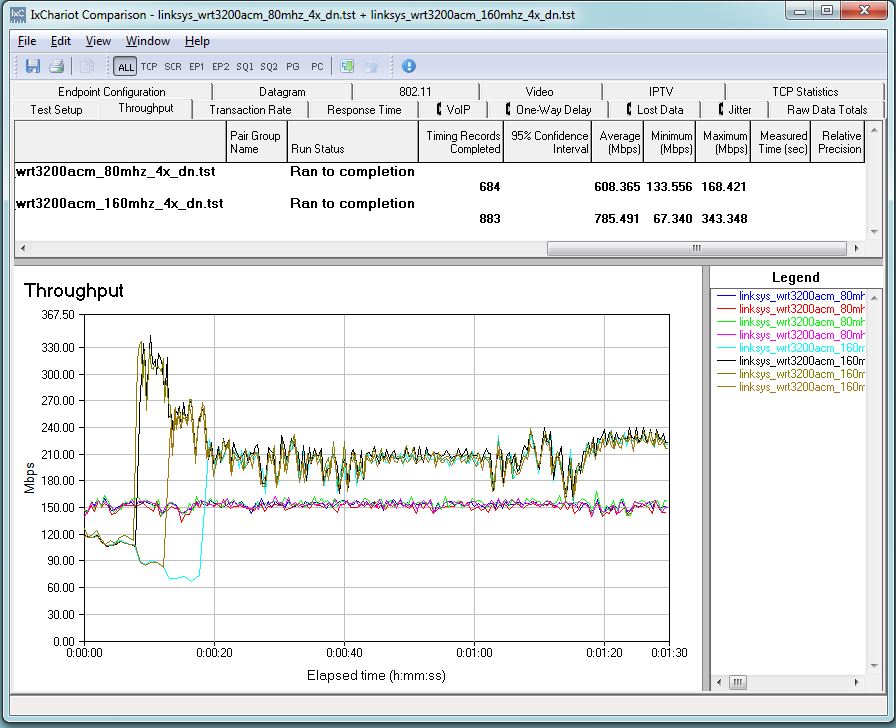Click the results table scroll down arrow

pos(874,231)
